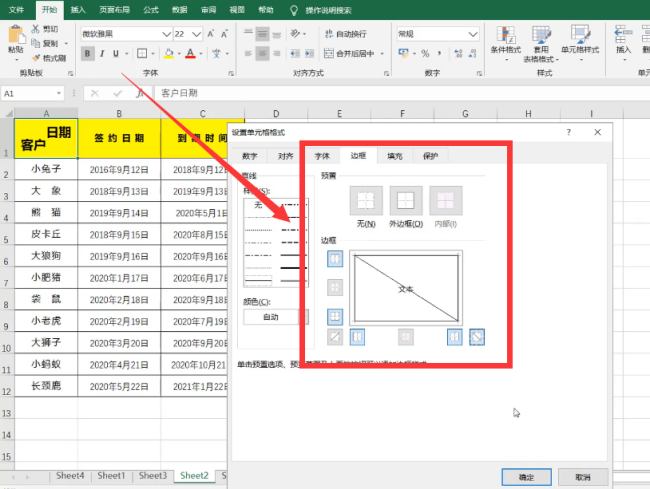The image size is (650, 489).
Task: Click the align right icon
Action: [x=276, y=53]
